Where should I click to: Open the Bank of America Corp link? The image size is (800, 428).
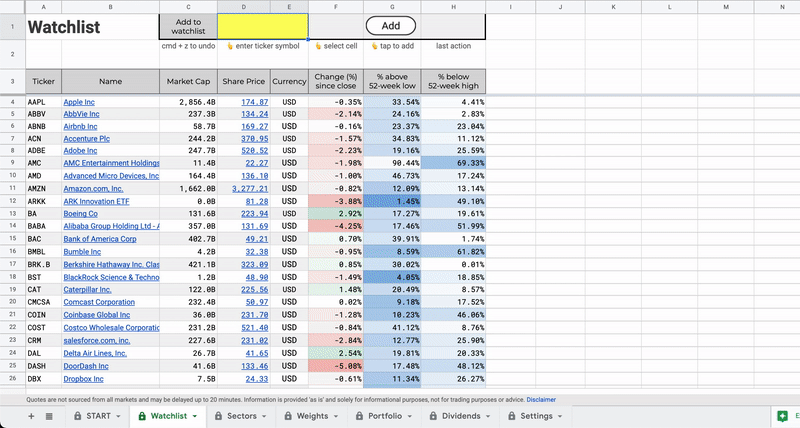100,239
